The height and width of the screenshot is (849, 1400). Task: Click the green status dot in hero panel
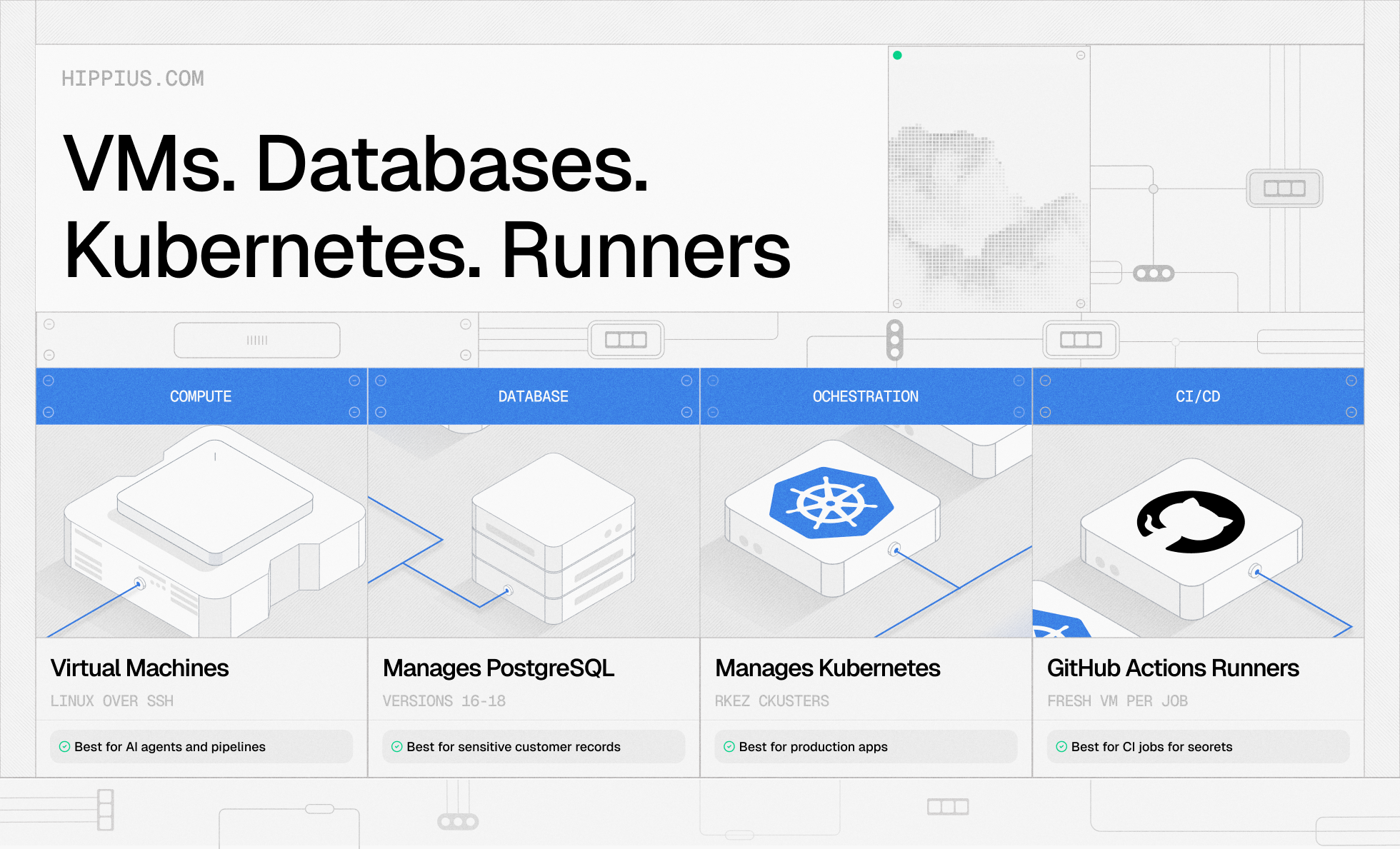897,55
